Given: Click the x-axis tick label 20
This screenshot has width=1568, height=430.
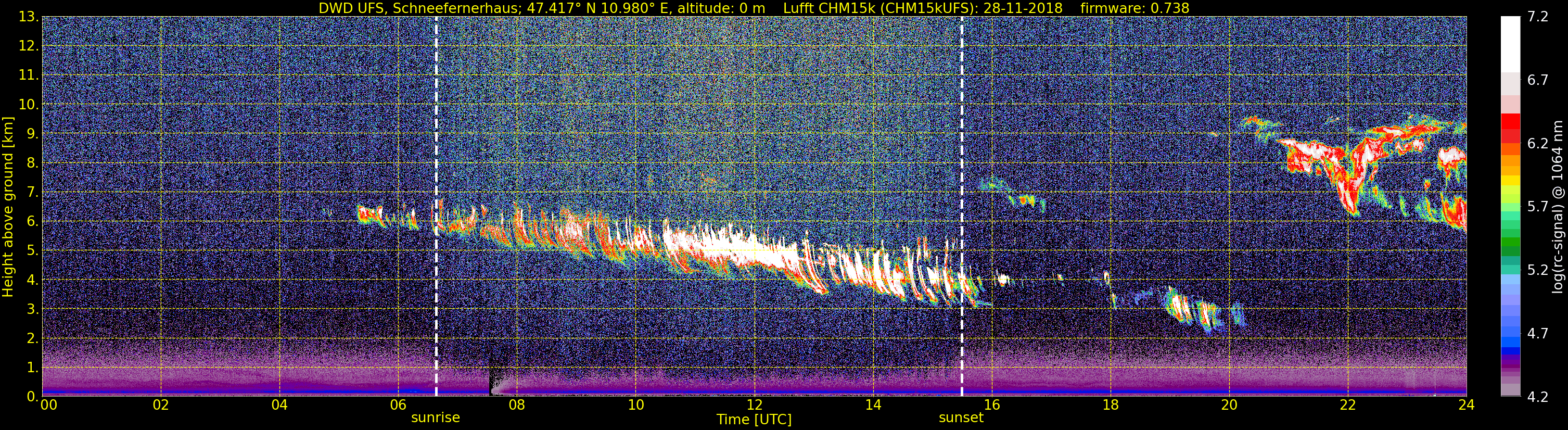Looking at the screenshot, I should pyautogui.click(x=1229, y=405).
